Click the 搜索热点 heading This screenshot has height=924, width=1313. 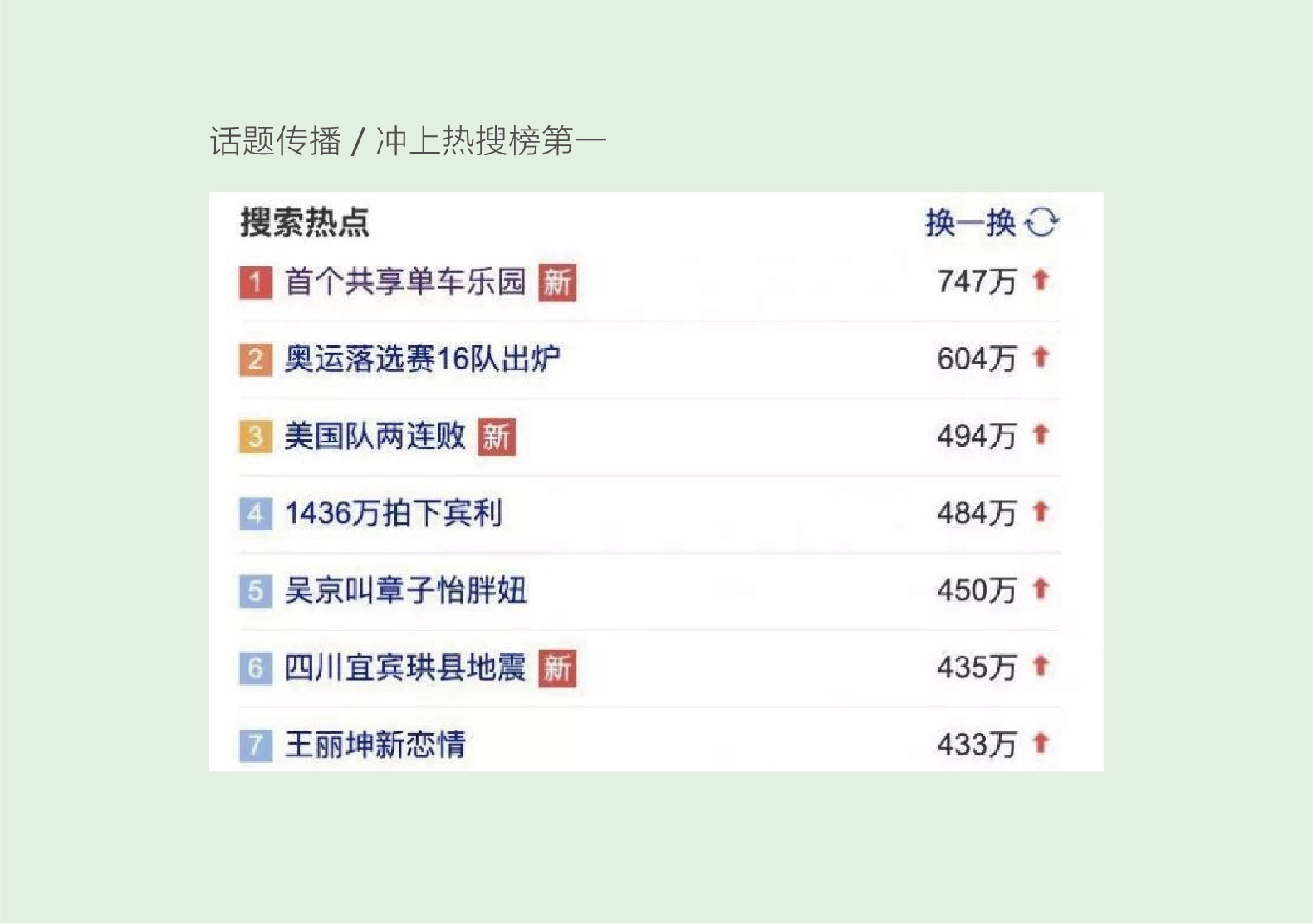(305, 222)
